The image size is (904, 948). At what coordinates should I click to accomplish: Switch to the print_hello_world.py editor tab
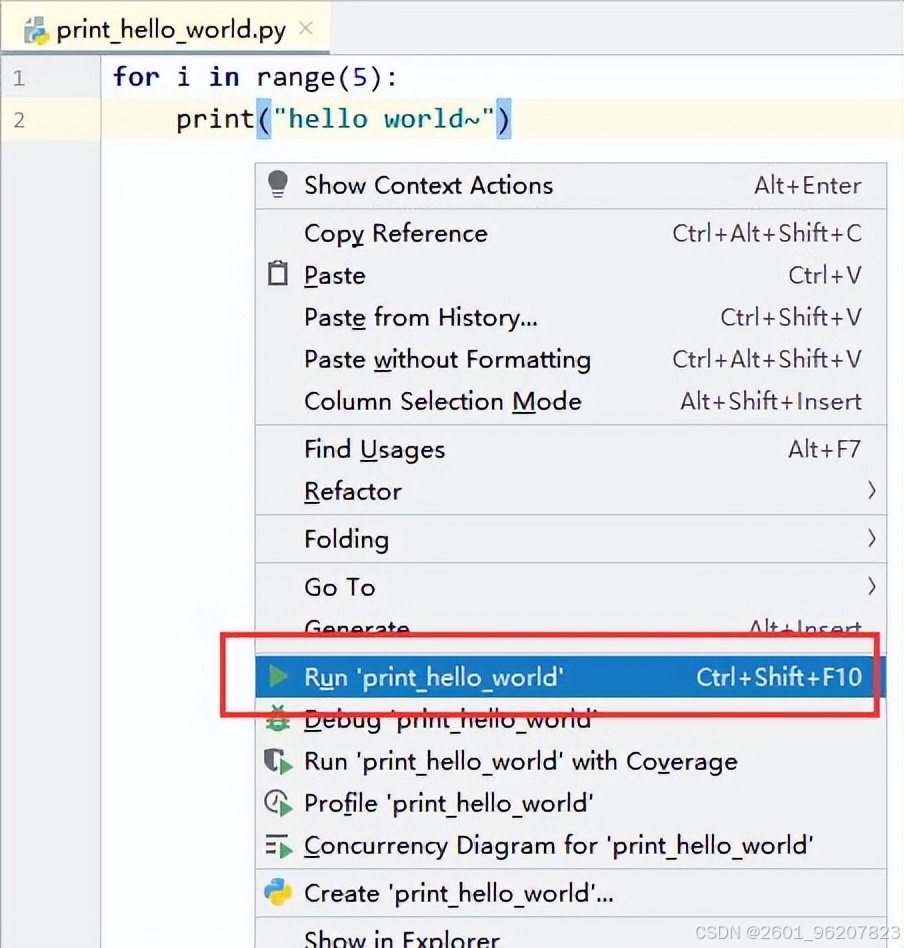[166, 28]
